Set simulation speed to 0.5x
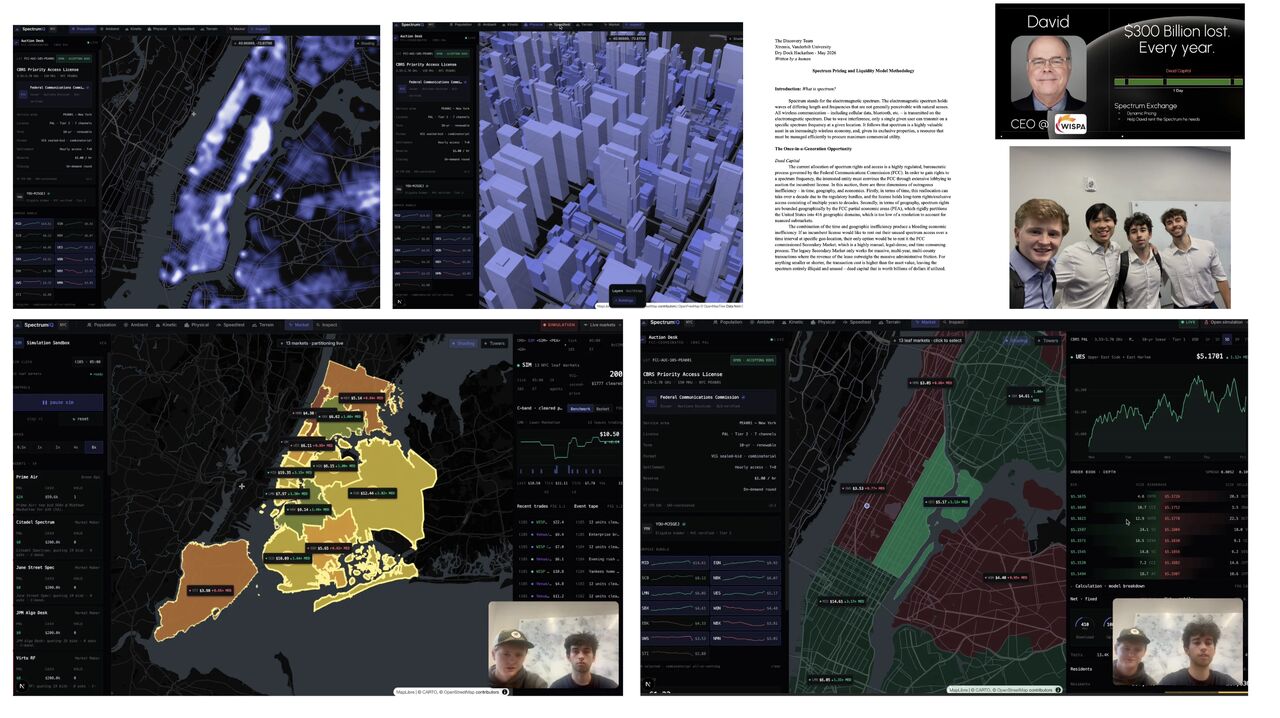Viewport: 1280px width, 718px height. point(22,447)
